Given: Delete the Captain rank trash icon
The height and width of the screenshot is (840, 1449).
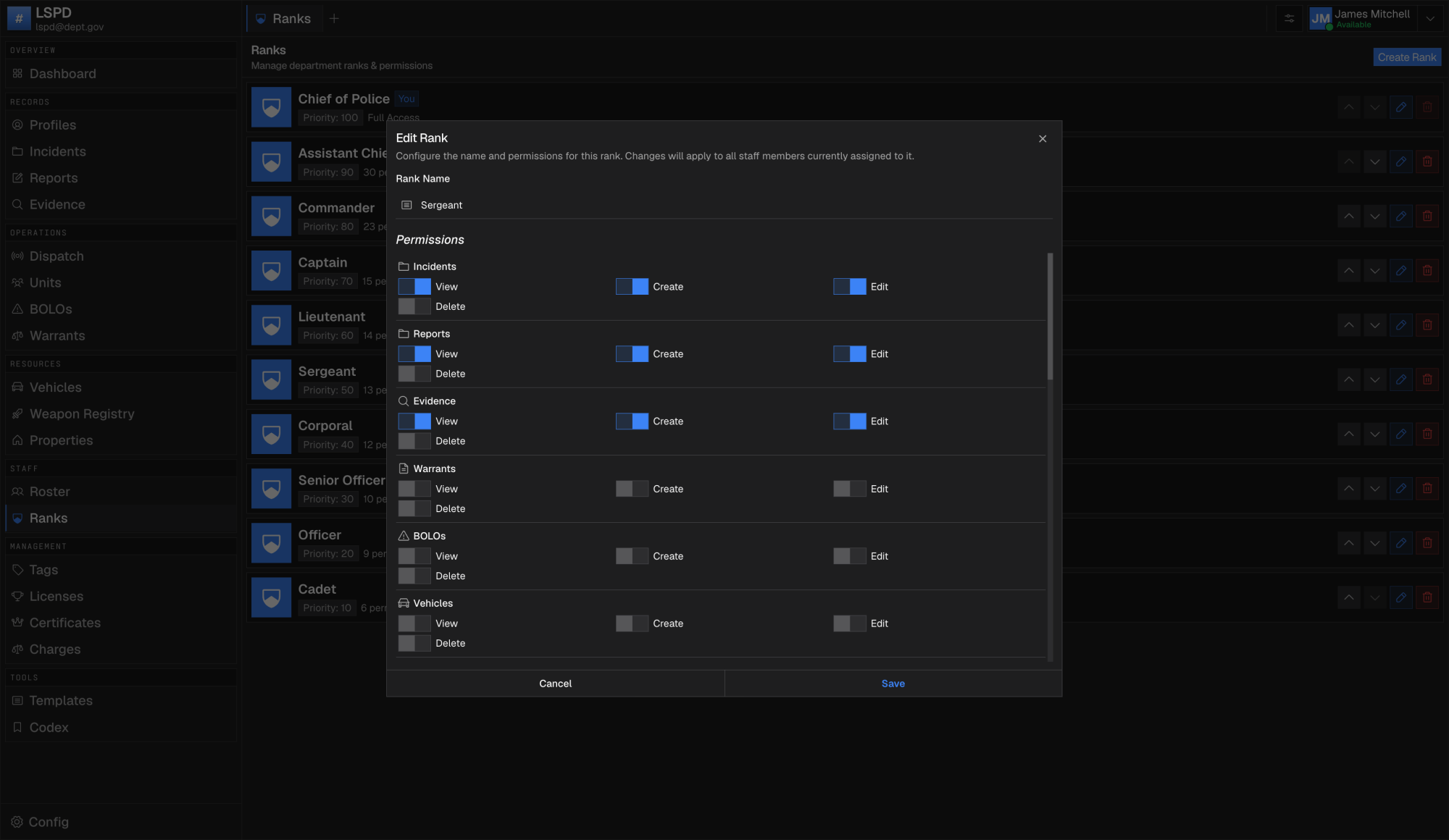Looking at the screenshot, I should click(1427, 270).
